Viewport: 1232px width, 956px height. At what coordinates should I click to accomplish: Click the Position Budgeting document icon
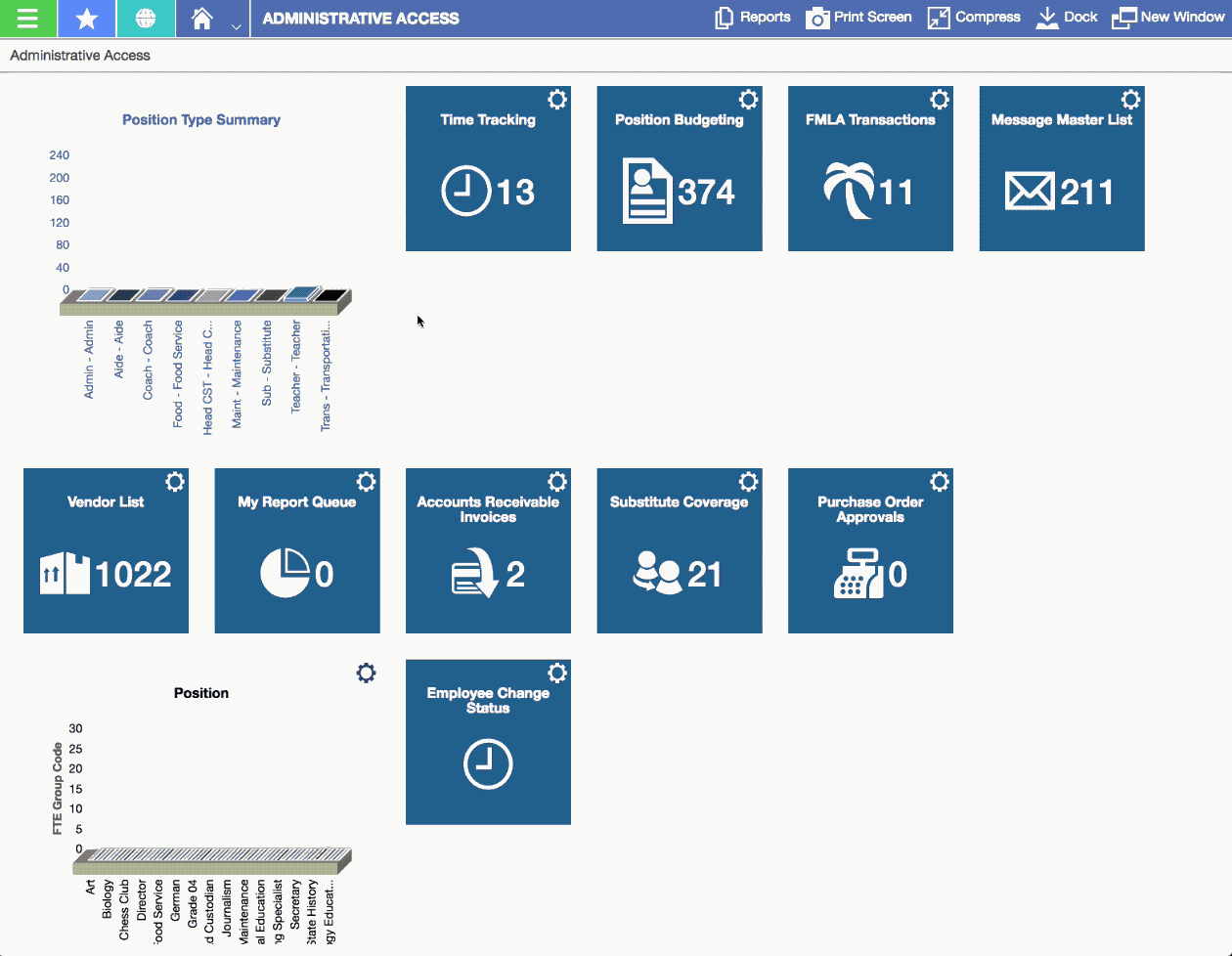click(x=647, y=191)
